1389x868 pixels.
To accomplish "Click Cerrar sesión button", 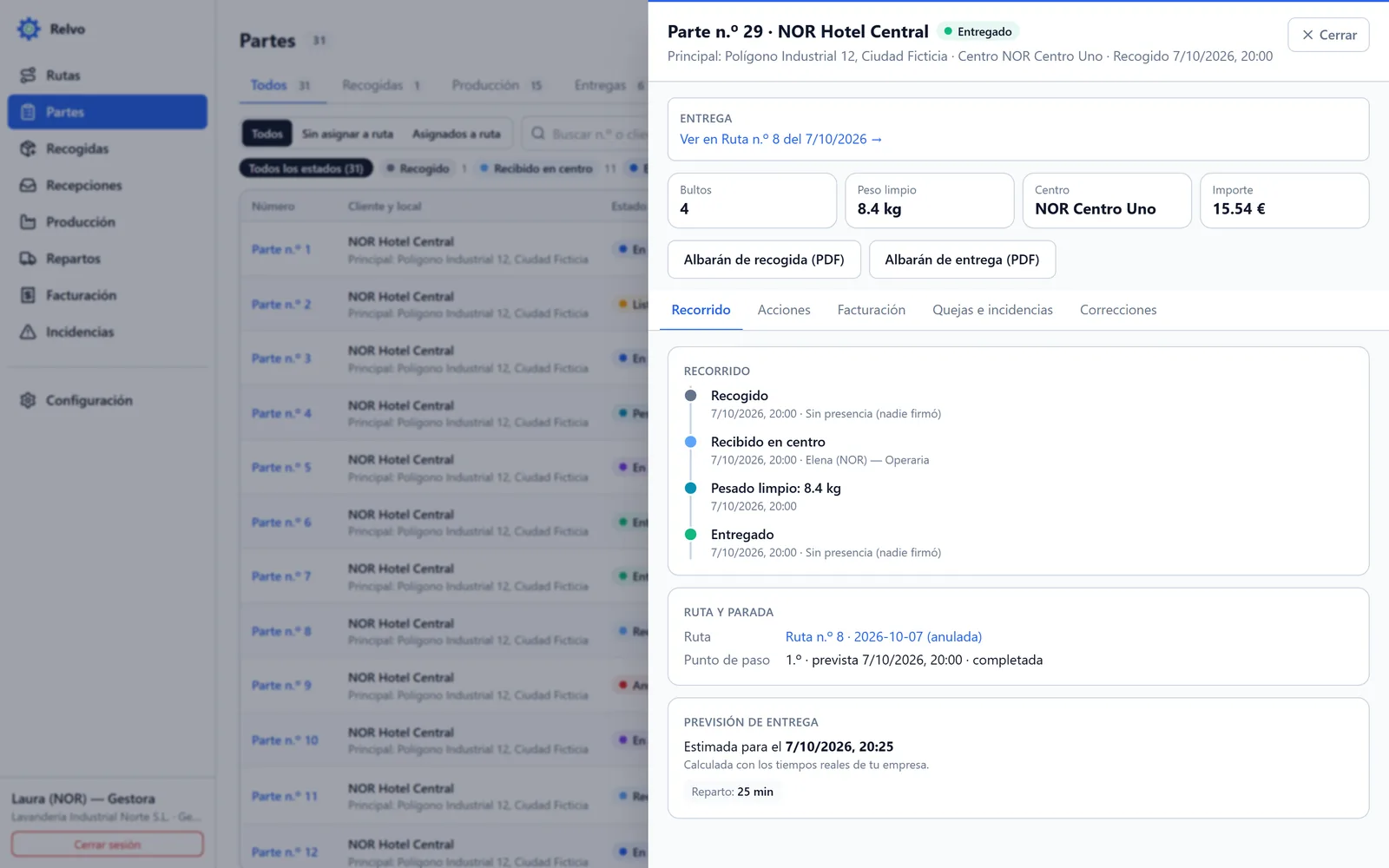I will (x=108, y=845).
